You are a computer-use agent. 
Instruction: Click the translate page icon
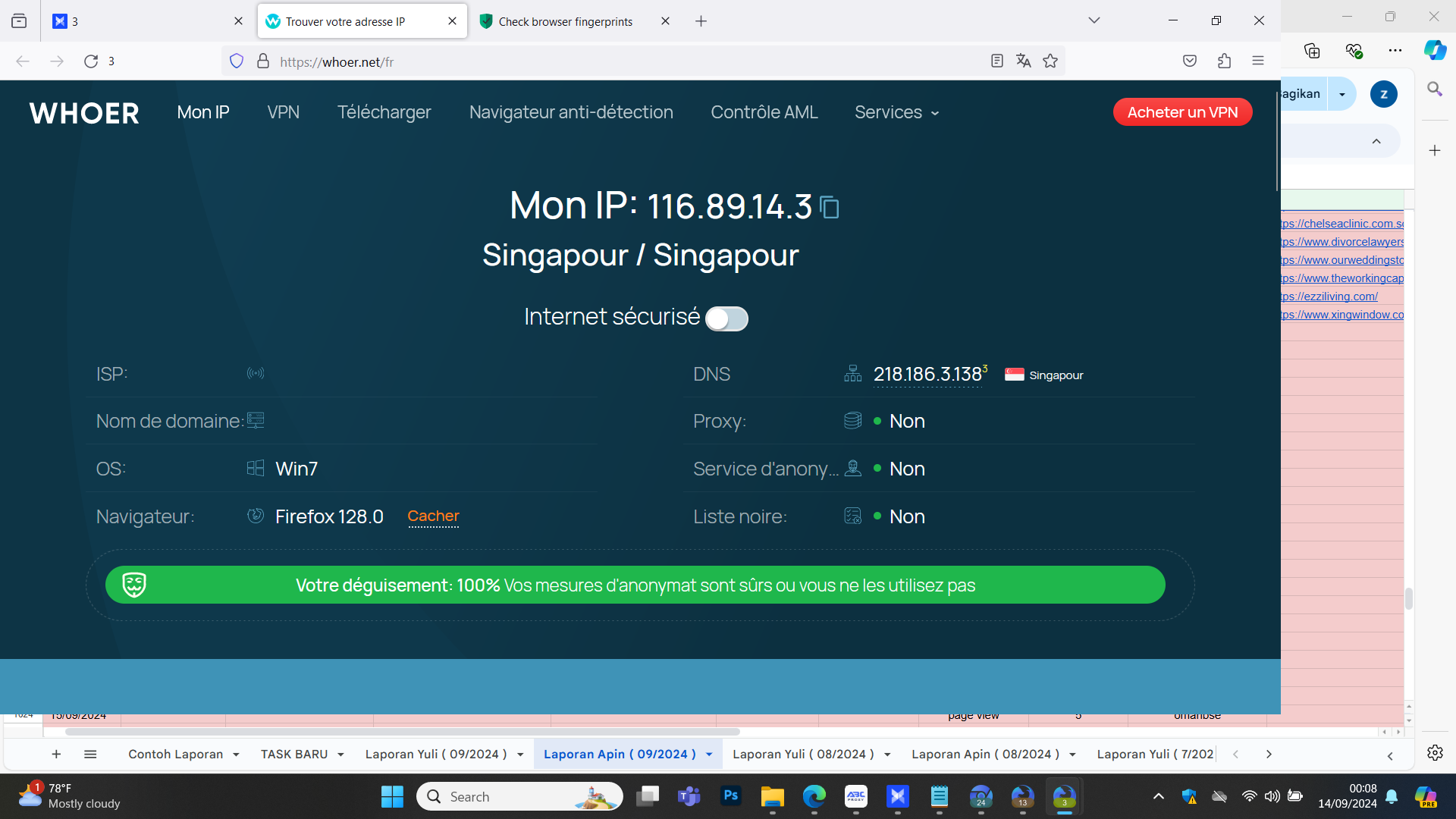coord(1024,61)
